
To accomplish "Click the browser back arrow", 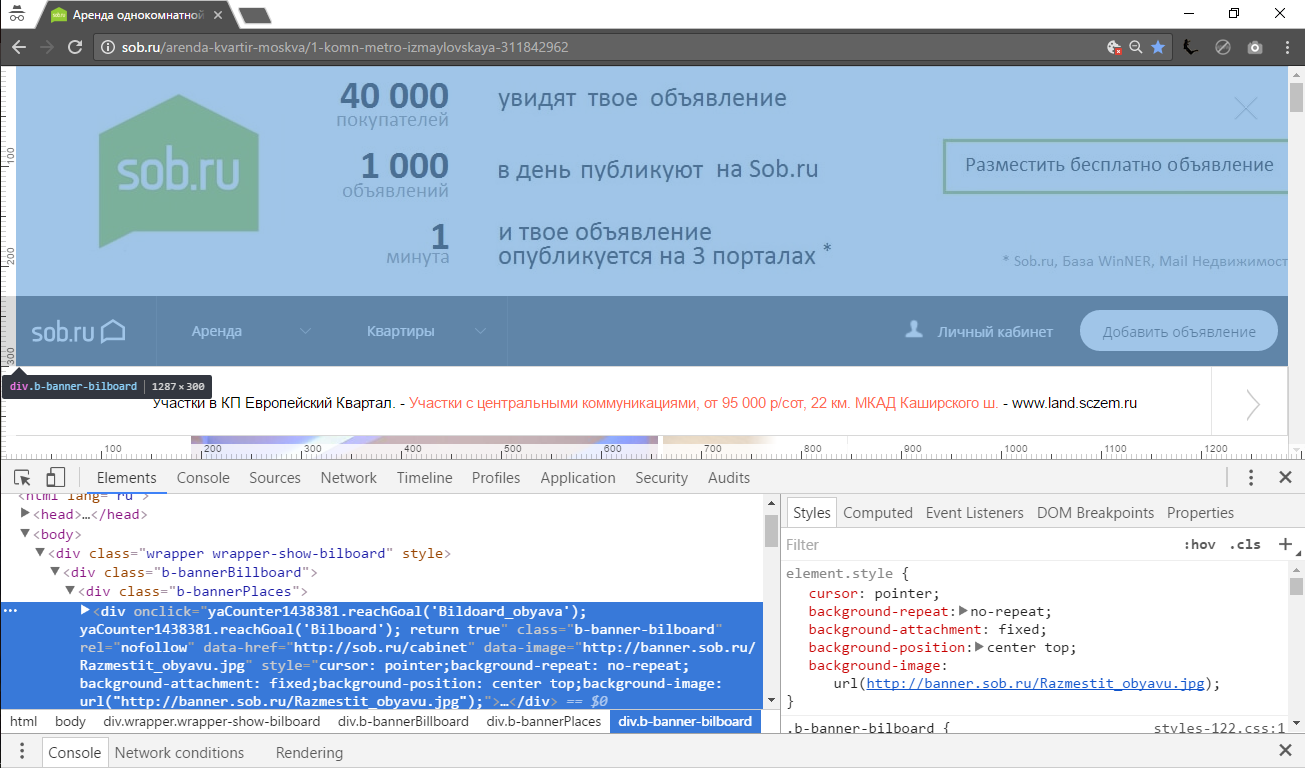I will [x=18, y=47].
